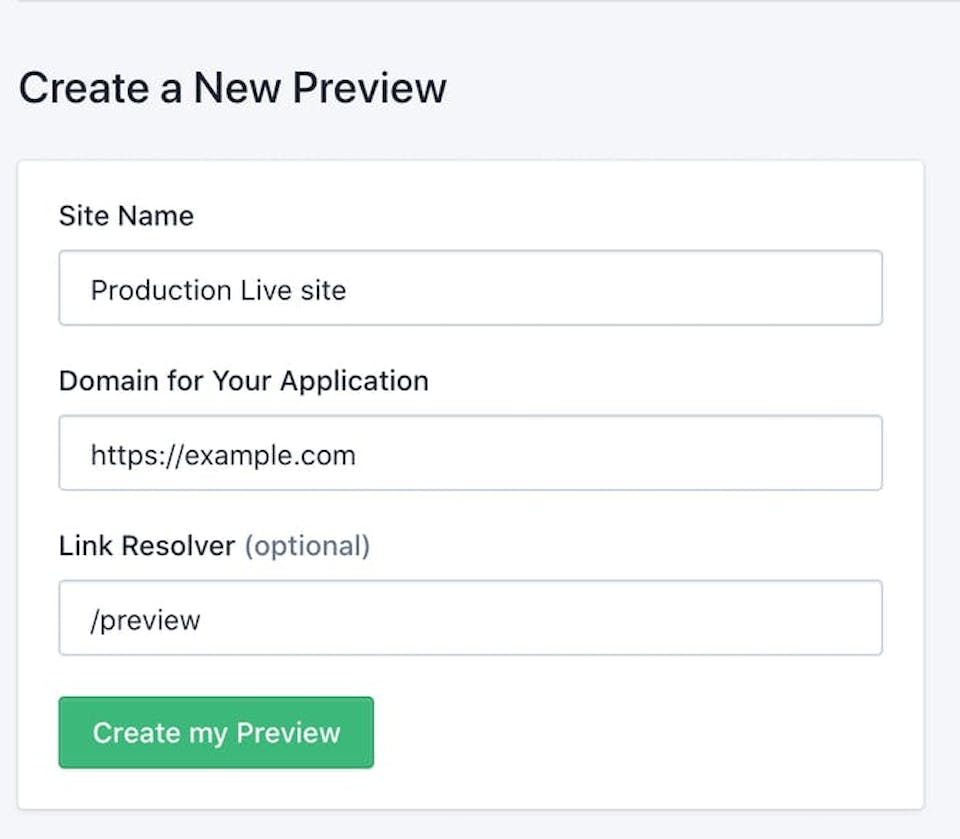Click the "(optional)" hint text
The image size is (960, 839).
point(307,546)
